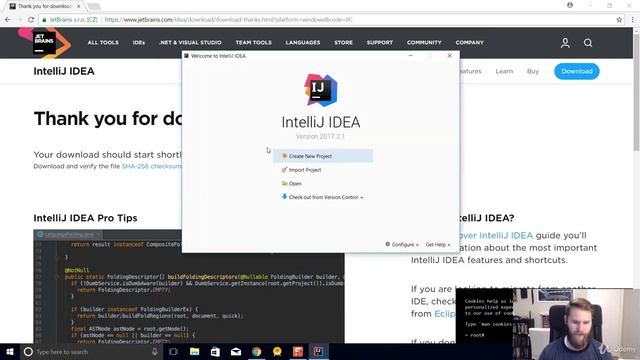640x360 pixels.
Task: Open Mail app from taskbar
Action: (236, 351)
